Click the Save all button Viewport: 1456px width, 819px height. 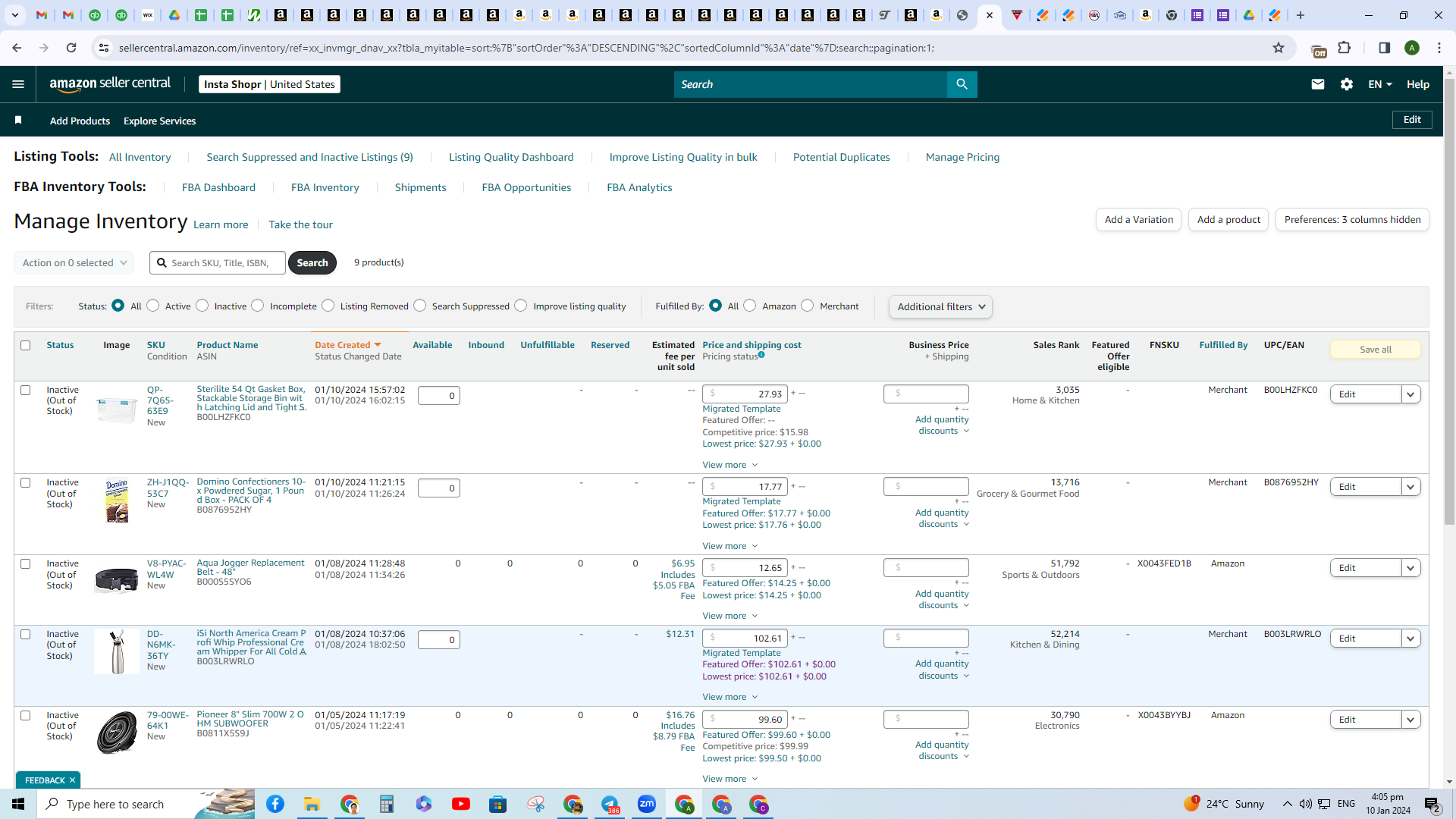(1375, 350)
